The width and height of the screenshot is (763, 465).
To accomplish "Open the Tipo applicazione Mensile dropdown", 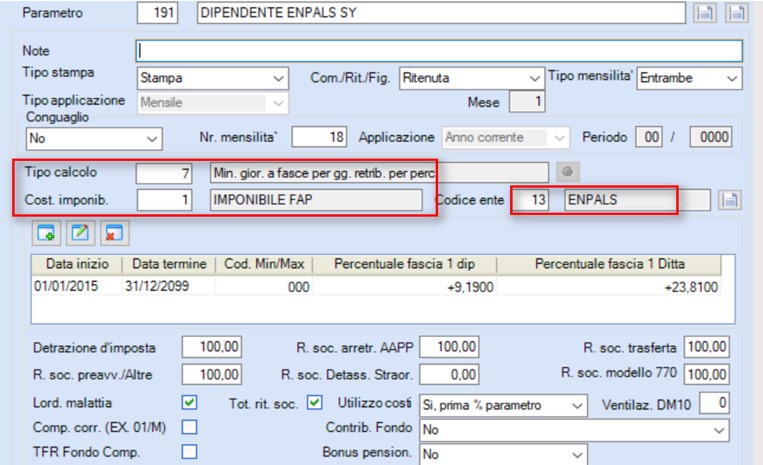I will pyautogui.click(x=213, y=103).
